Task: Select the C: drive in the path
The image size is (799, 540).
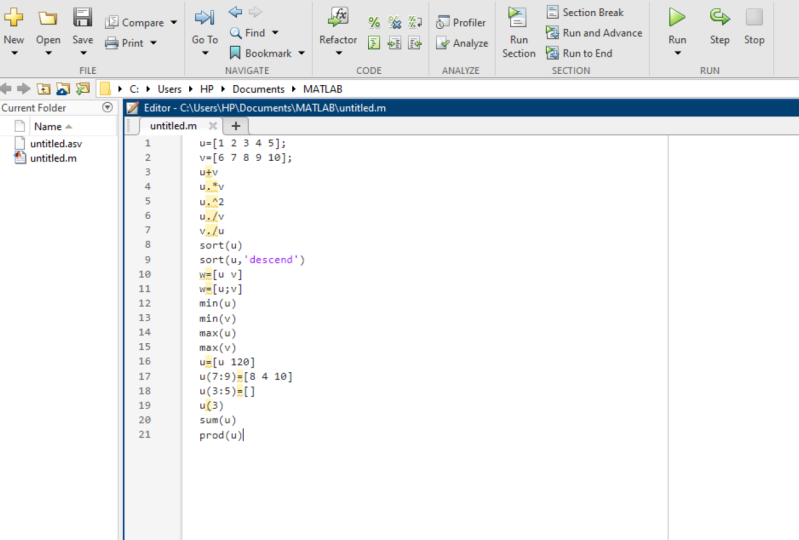Action: [x=134, y=89]
